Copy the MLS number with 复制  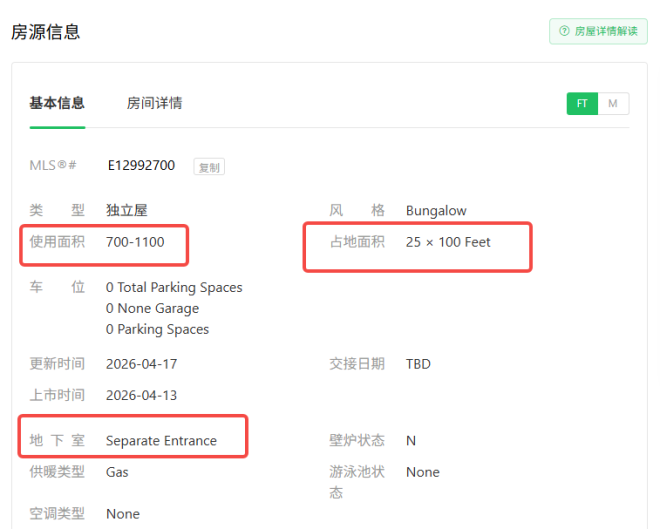(x=209, y=167)
